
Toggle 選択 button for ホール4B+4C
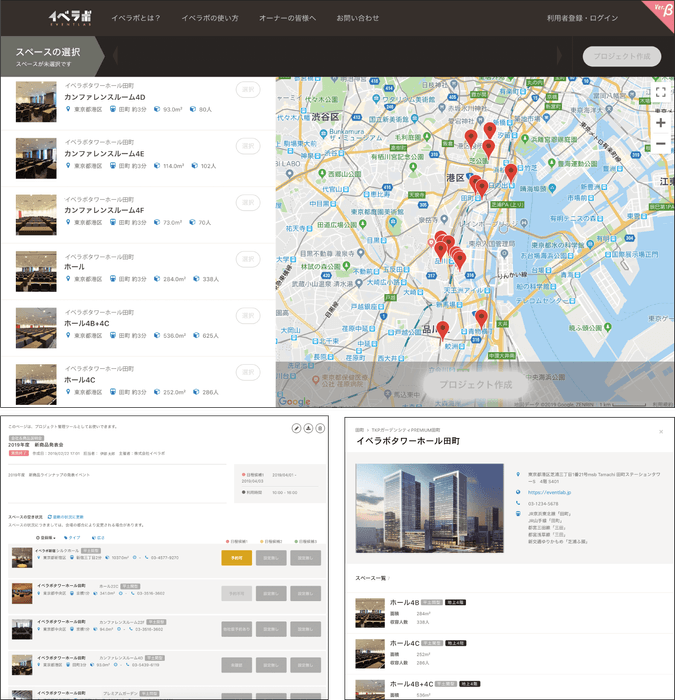247,316
